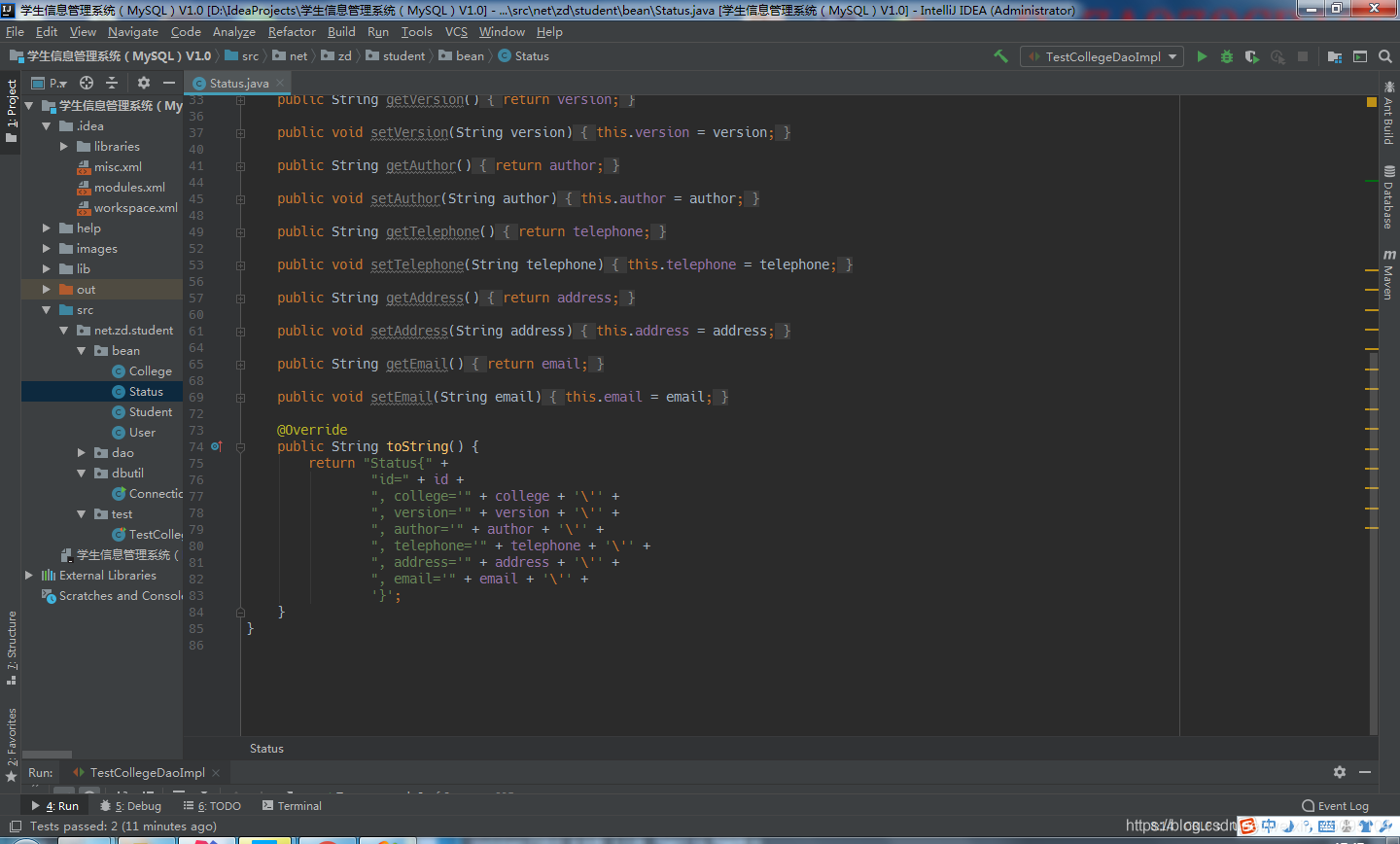Open Search Everywhere magnifier icon
This screenshot has height=844, width=1400.
click(x=1385, y=56)
